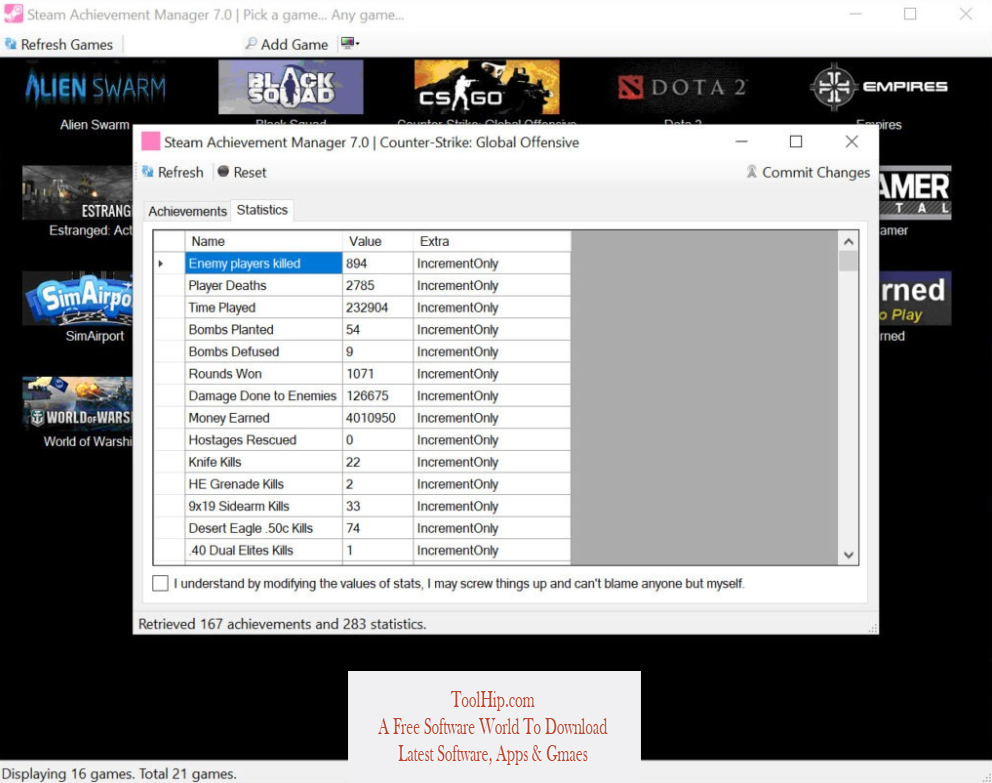
Task: Click the Refresh Games toolbar button
Action: click(59, 44)
